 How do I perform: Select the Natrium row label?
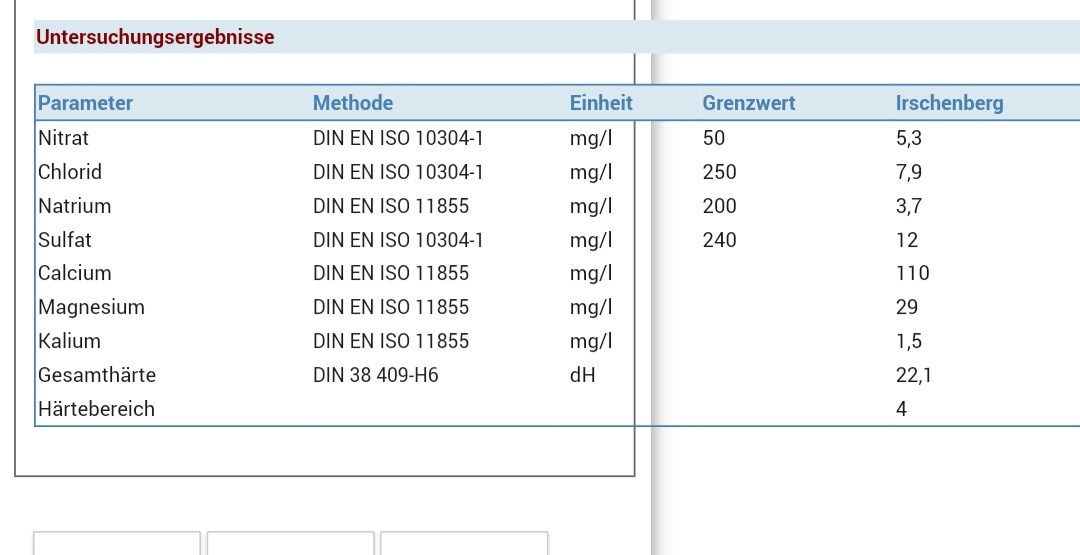[74, 206]
